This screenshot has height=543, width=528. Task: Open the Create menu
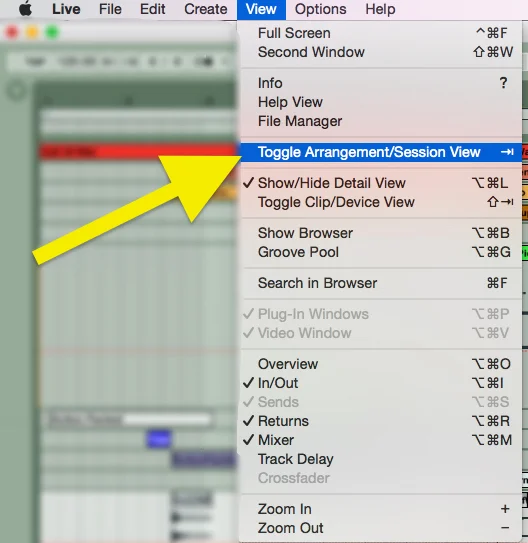point(206,9)
